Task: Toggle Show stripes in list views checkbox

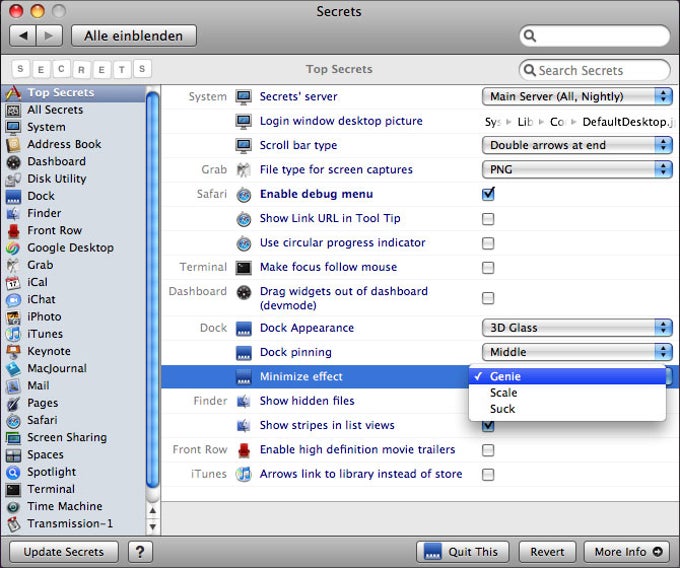Action: [488, 426]
